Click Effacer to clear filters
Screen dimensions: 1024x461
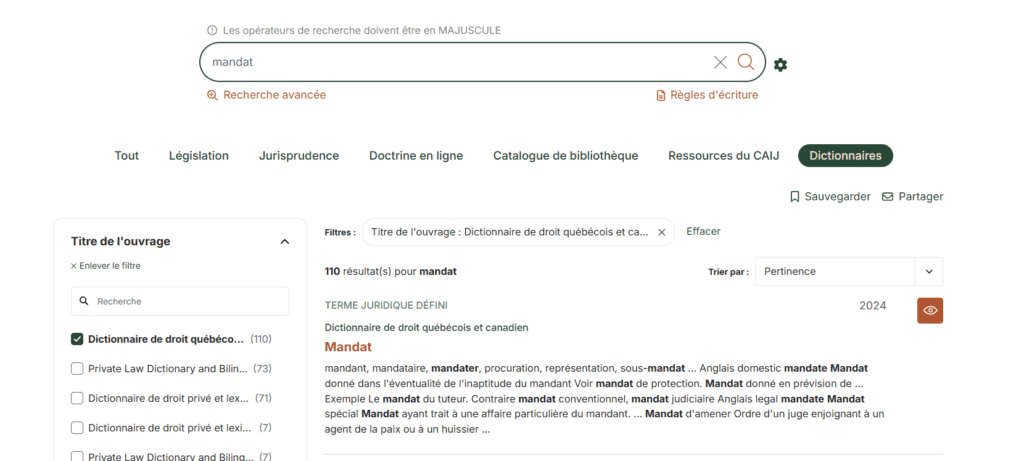pyautogui.click(x=703, y=231)
